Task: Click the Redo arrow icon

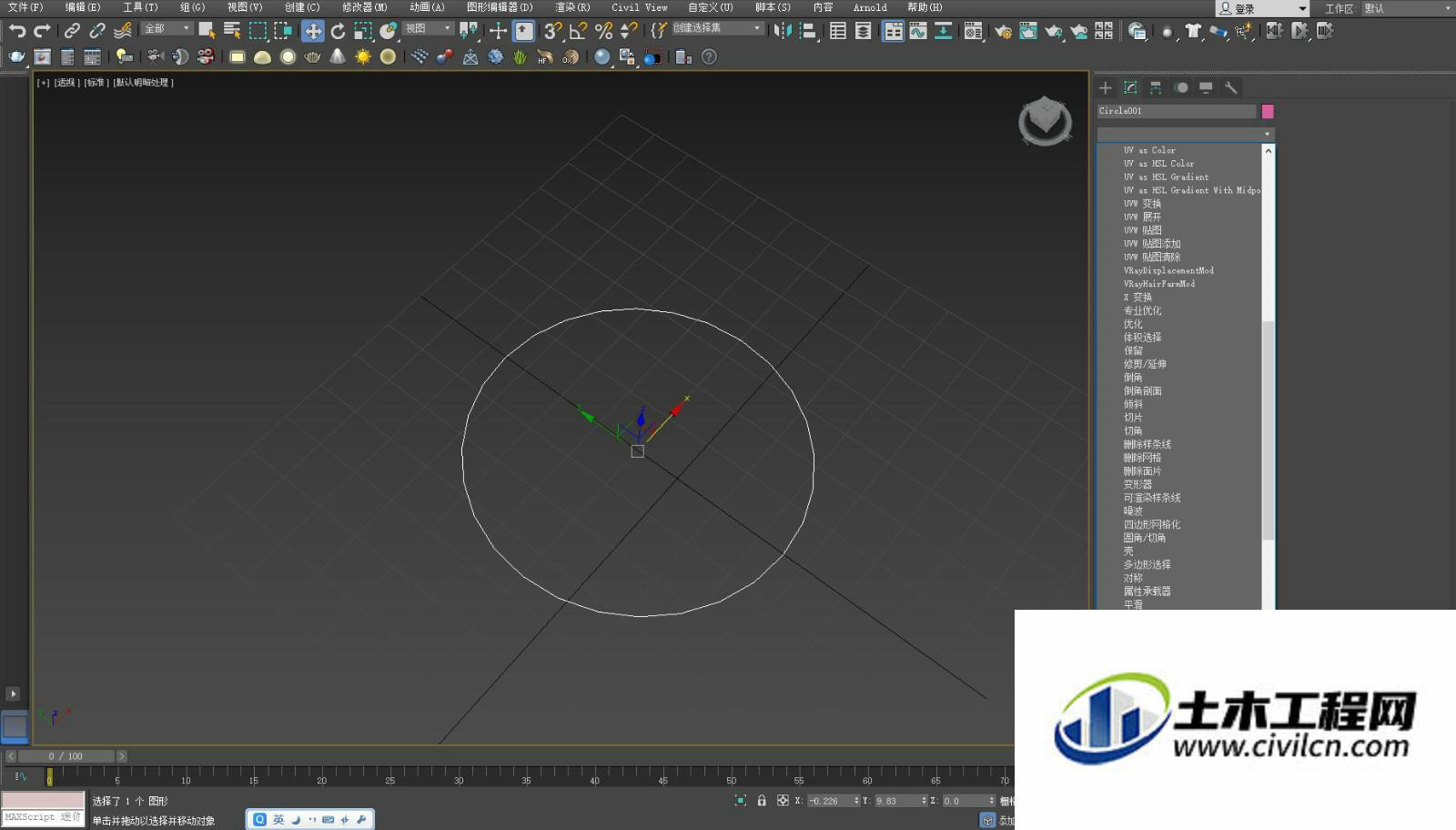Action: [x=41, y=31]
